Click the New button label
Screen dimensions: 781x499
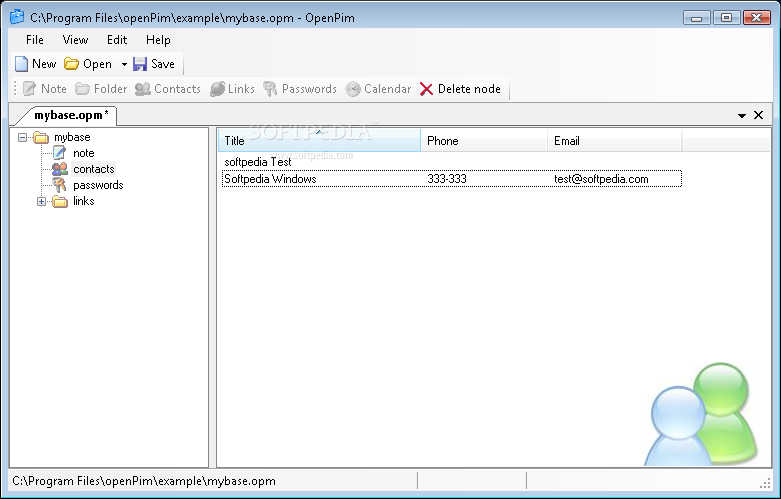(x=44, y=64)
